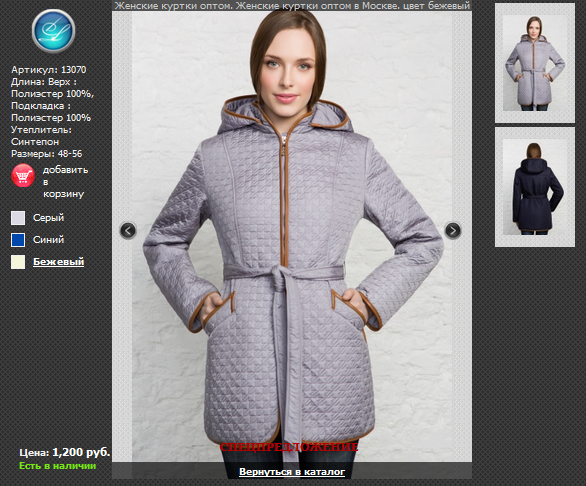Screen dimensions: 586x486
Task: Go back via Вернуться в каталог link
Action: 292,472
